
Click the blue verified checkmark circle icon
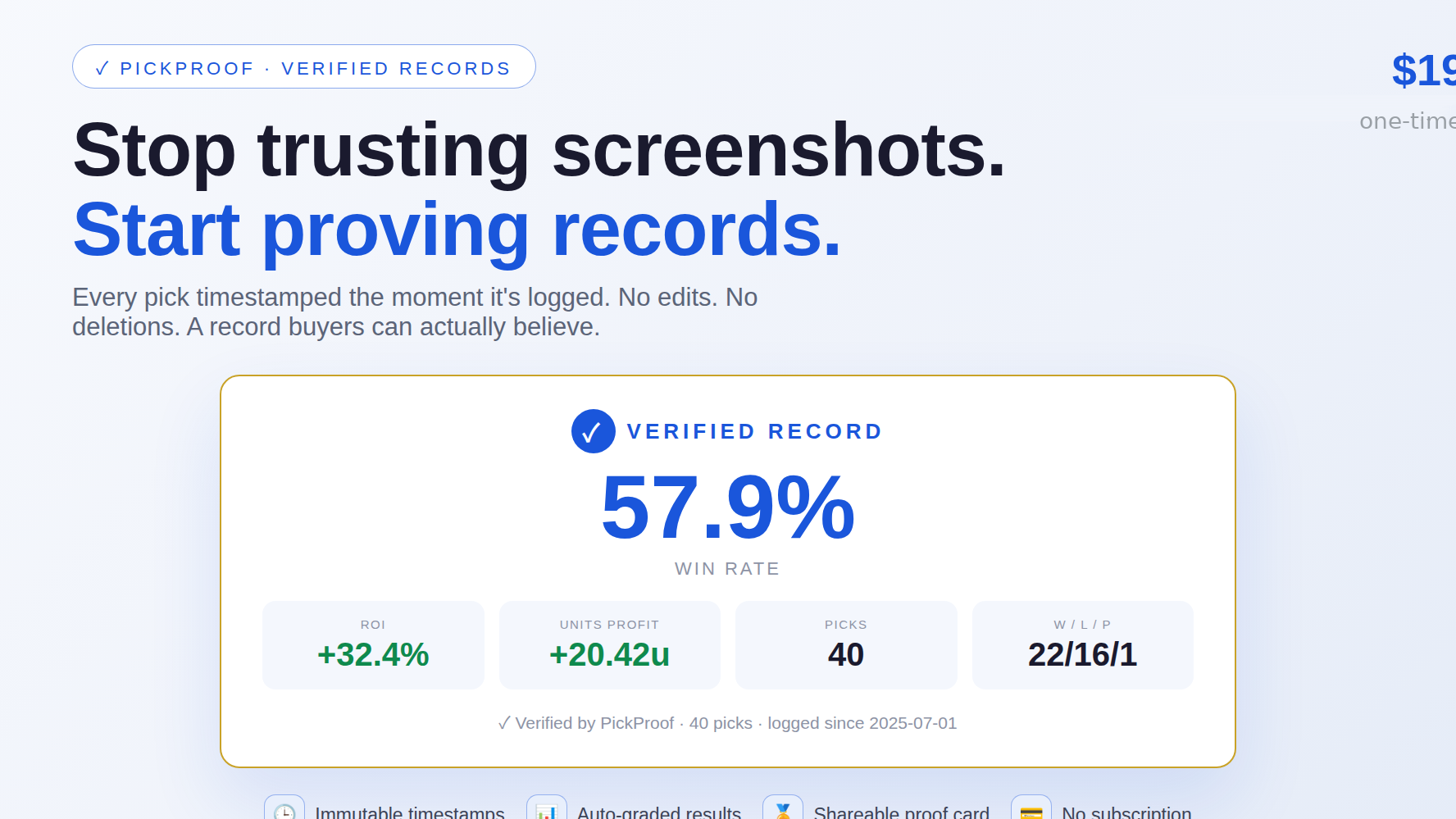click(x=594, y=431)
